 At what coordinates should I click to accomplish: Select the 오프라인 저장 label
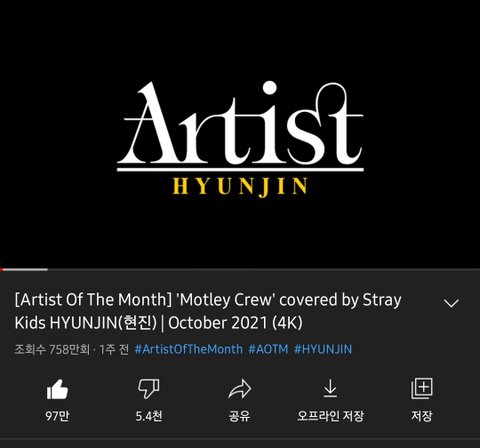click(x=330, y=416)
